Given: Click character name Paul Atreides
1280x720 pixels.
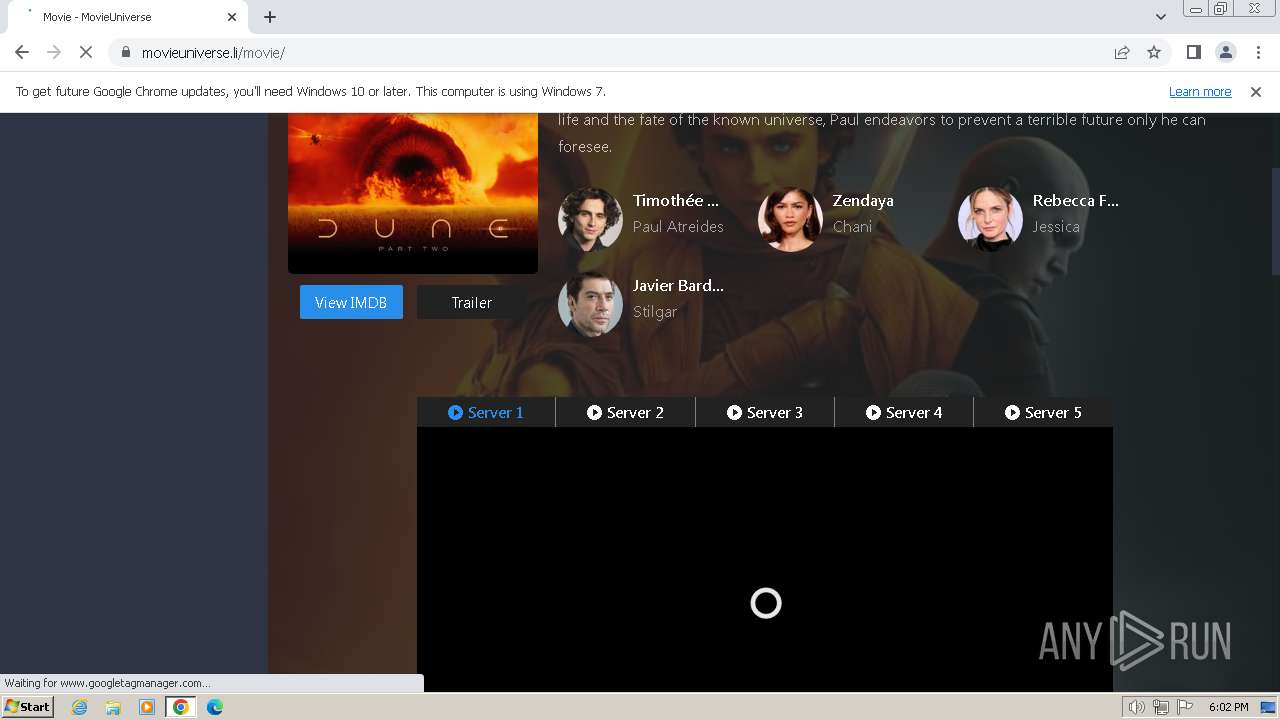Looking at the screenshot, I should tap(678, 227).
